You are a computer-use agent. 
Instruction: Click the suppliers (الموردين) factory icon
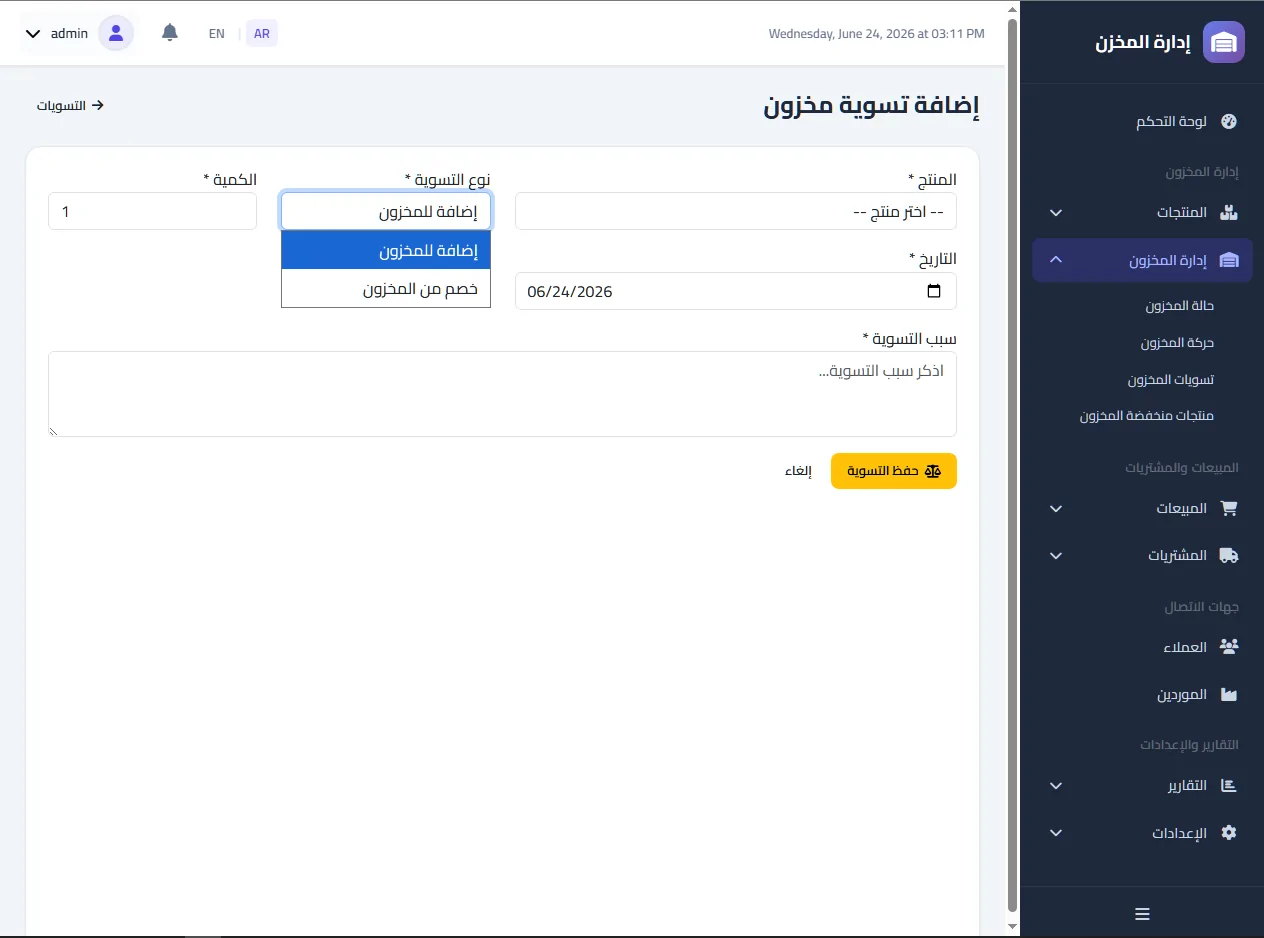pyautogui.click(x=1230, y=694)
